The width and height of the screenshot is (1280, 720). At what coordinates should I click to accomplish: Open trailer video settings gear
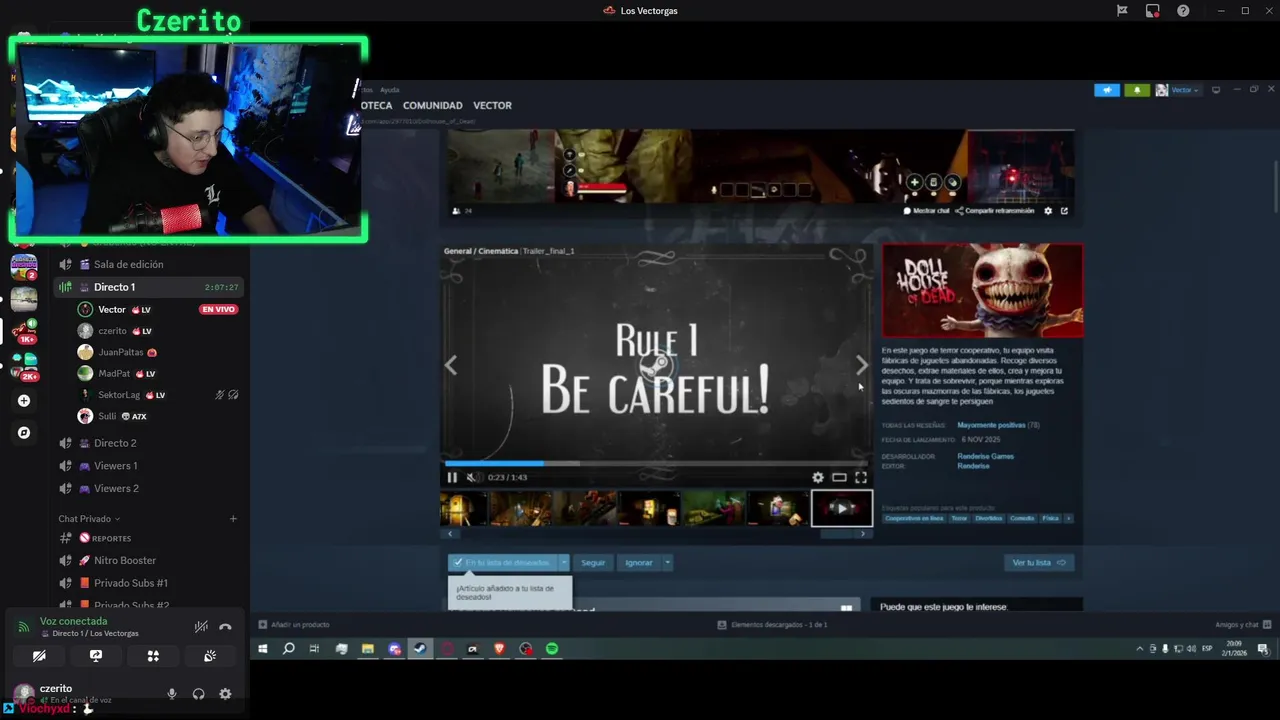[x=818, y=477]
